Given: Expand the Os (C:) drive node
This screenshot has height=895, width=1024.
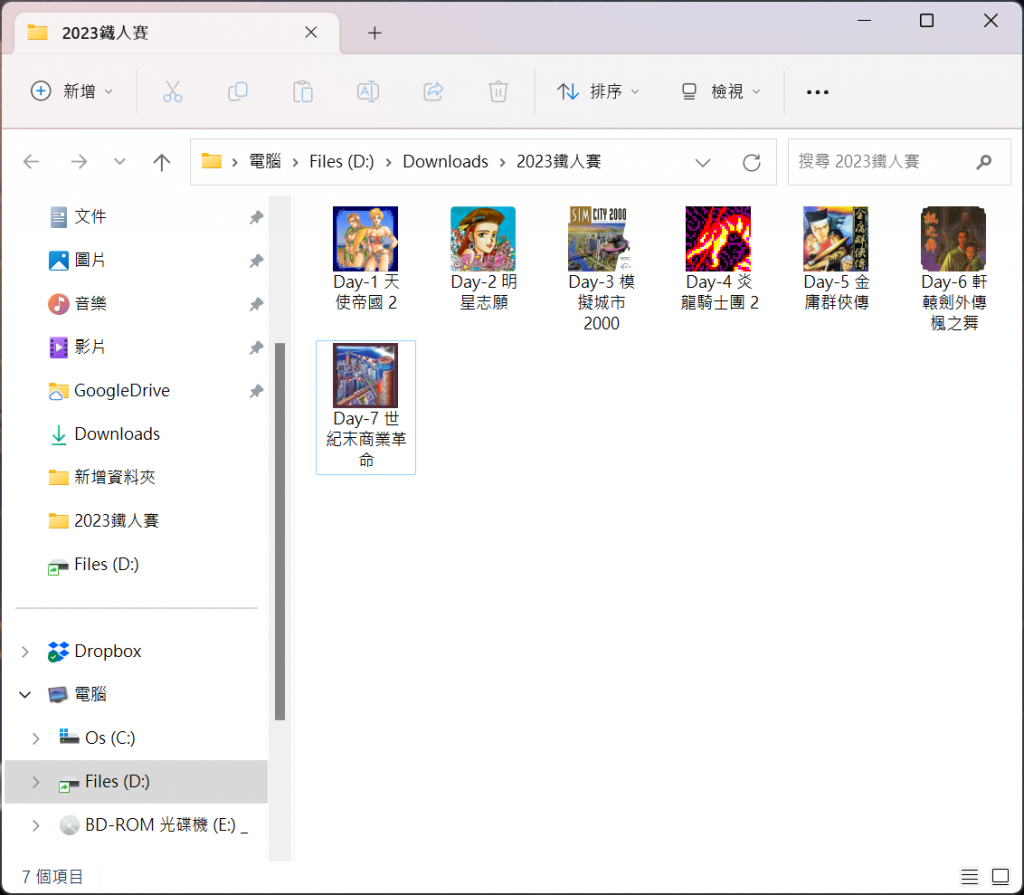Looking at the screenshot, I should coord(36,738).
